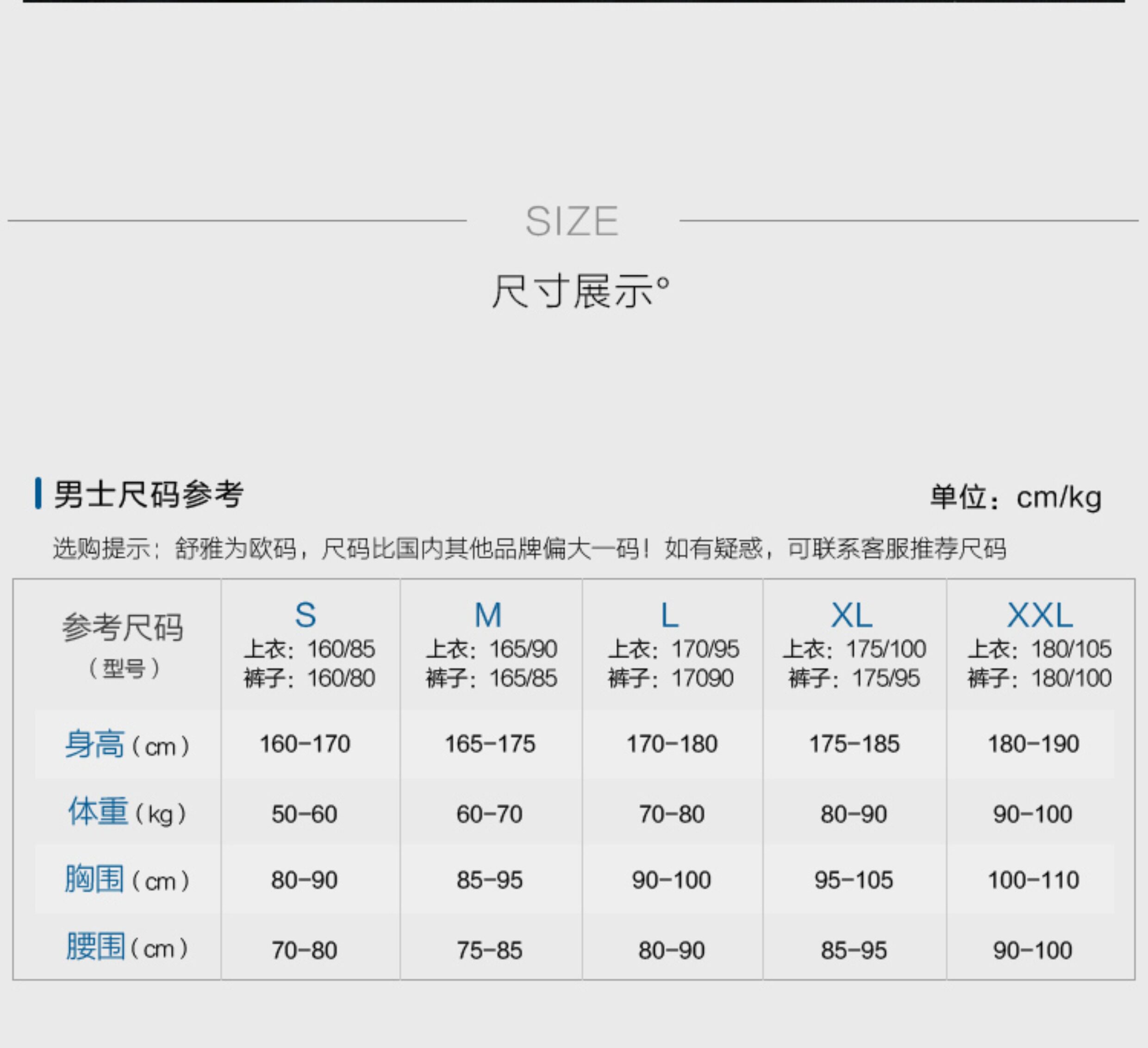Select the M size column header
Viewport: 1148px width, 1048px height.
(x=488, y=615)
